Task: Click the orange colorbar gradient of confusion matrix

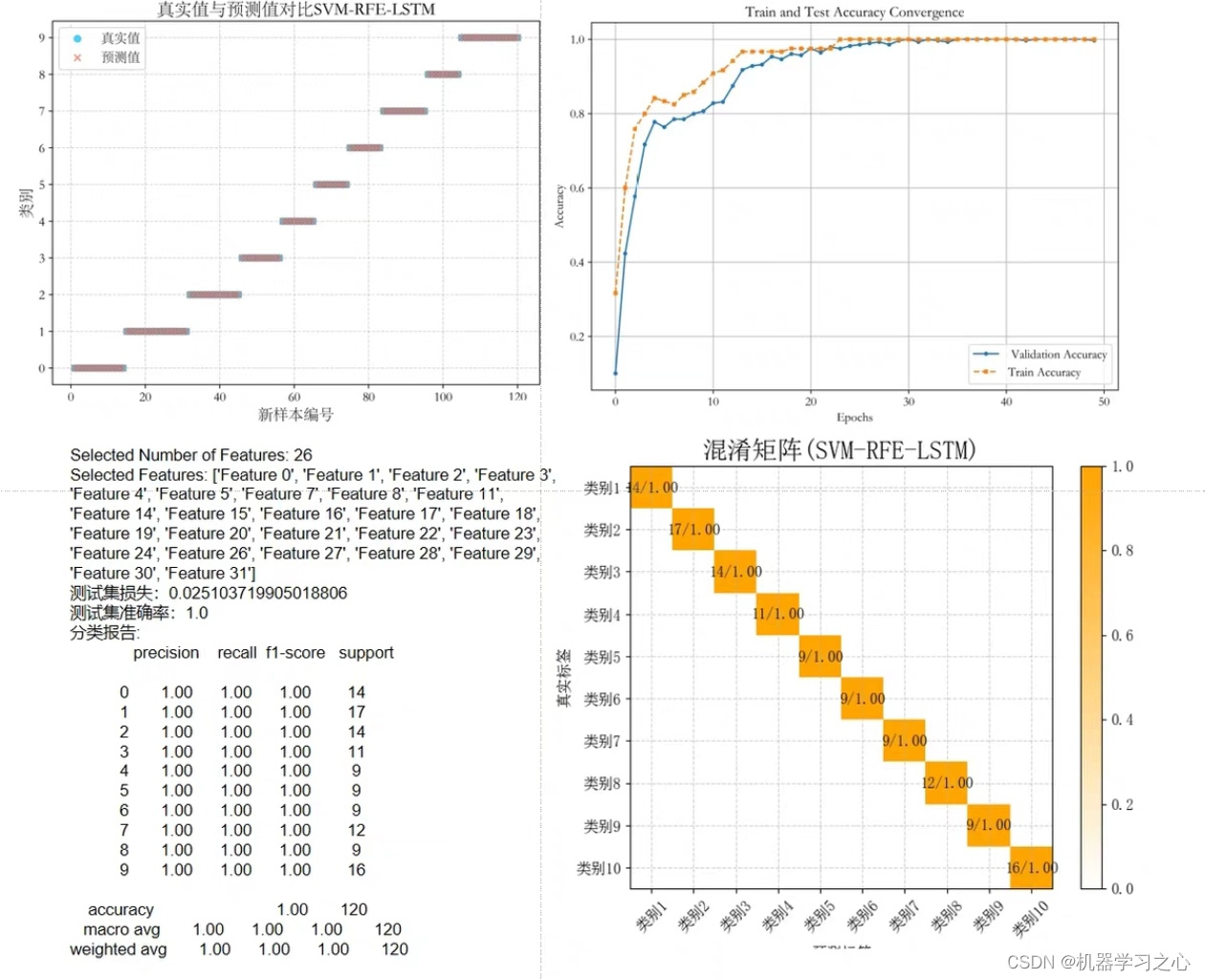Action: click(x=1092, y=677)
